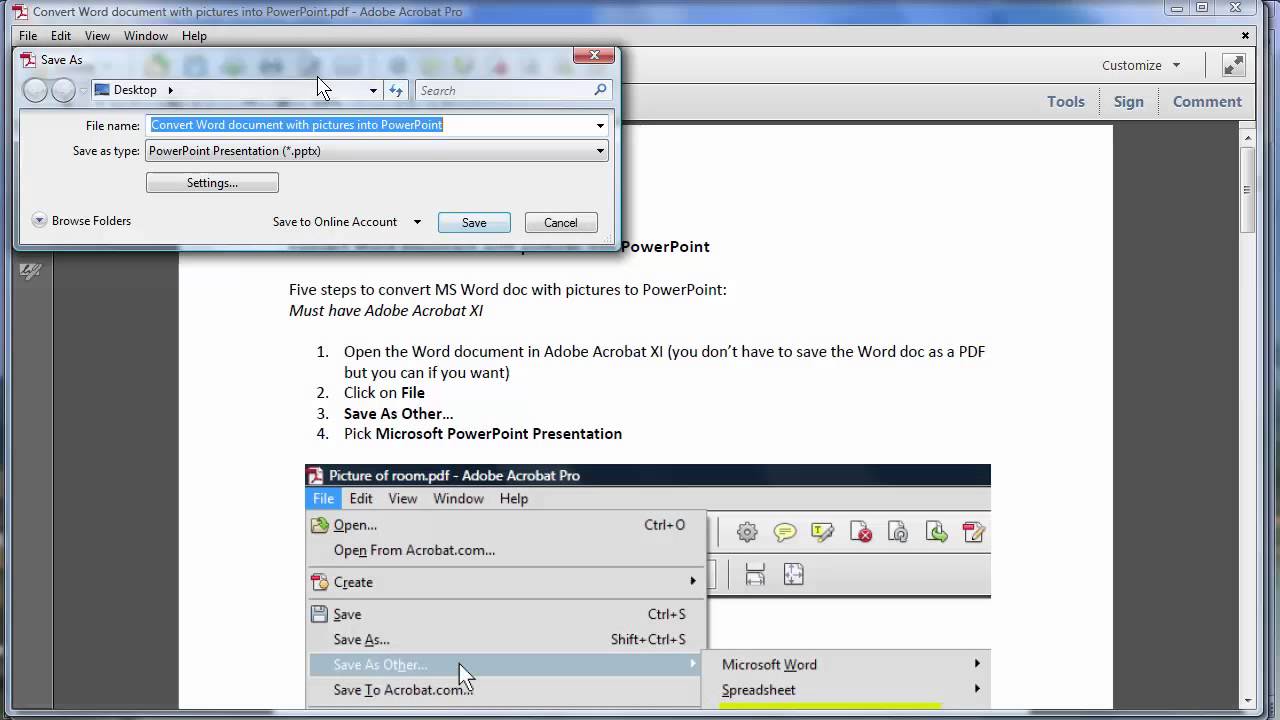Open the address bar previous locations dropdown
1280x720 pixels.
(373, 90)
